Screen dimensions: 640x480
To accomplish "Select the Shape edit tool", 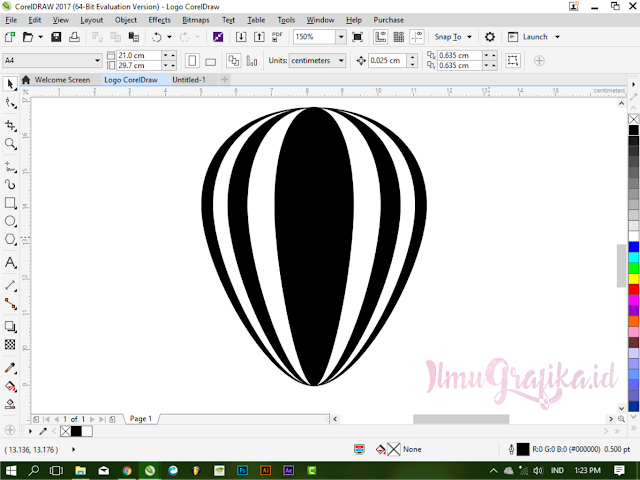I will tap(10, 103).
